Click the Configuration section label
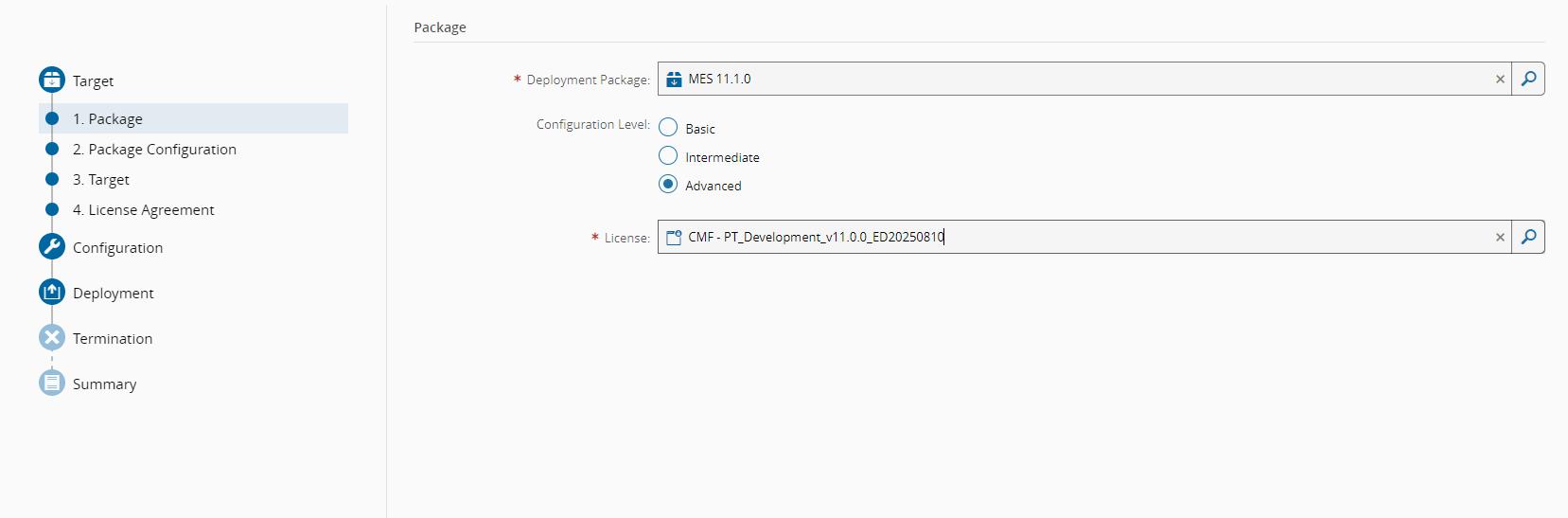 (x=118, y=248)
